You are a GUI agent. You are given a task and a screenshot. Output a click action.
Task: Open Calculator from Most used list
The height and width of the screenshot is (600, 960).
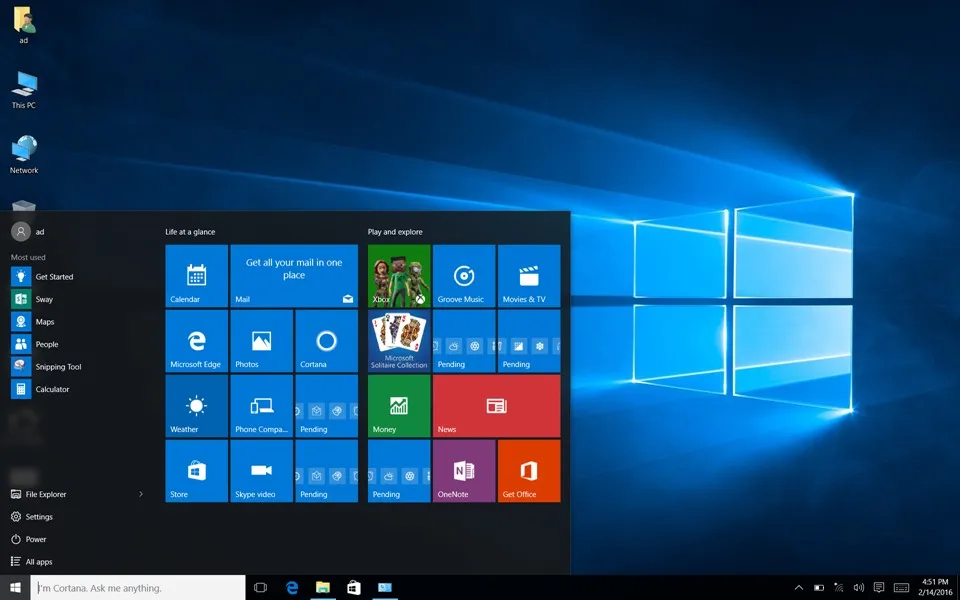click(x=77, y=389)
